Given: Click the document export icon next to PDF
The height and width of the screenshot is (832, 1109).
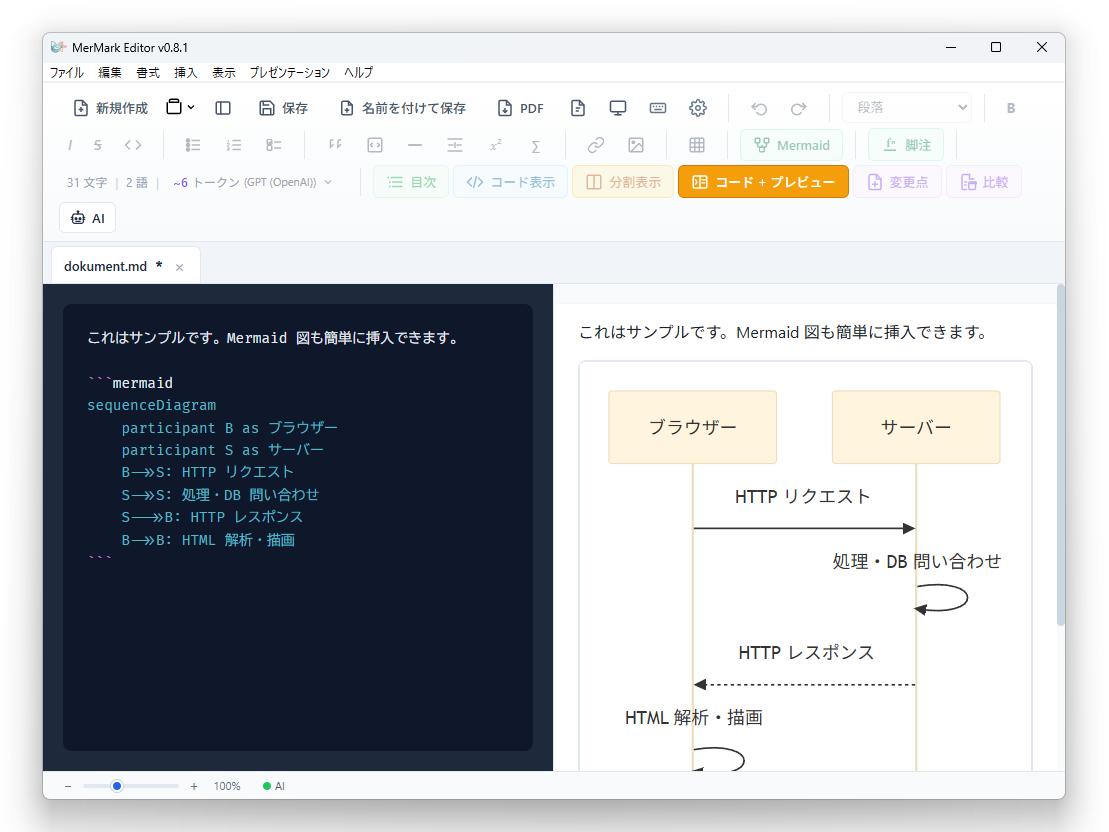Looking at the screenshot, I should 578,108.
